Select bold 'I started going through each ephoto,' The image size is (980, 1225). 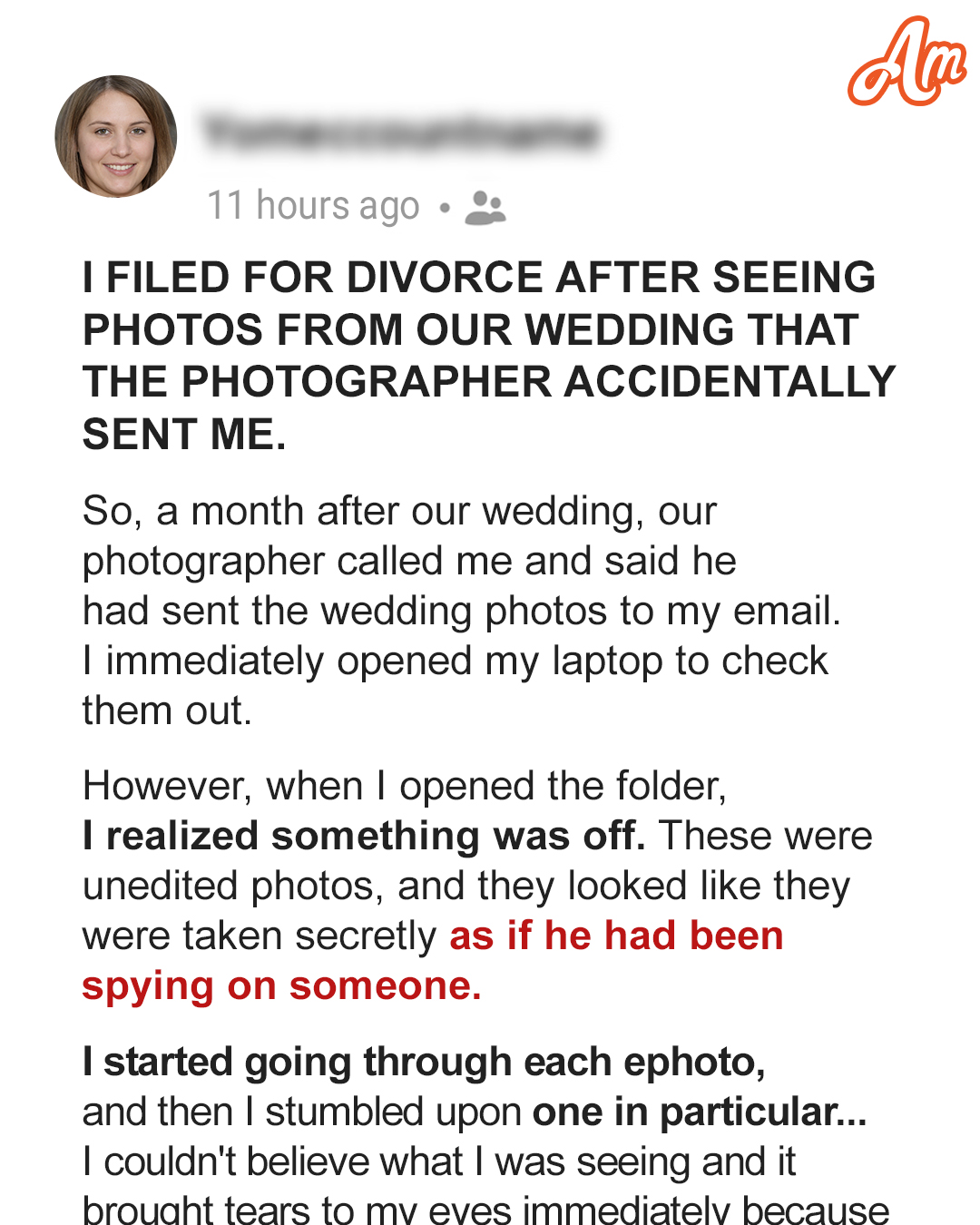424,1063
